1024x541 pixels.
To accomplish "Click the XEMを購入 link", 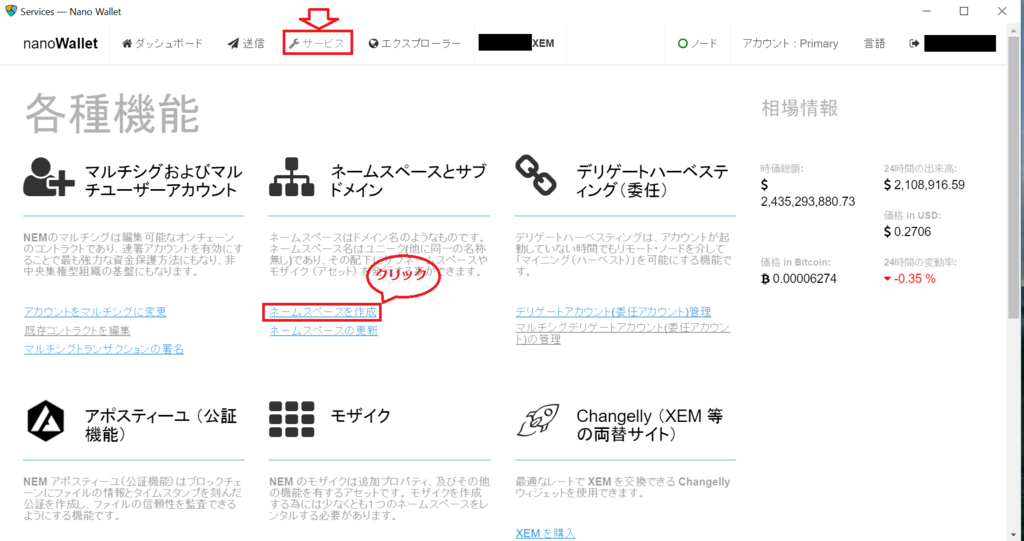I will 545,533.
